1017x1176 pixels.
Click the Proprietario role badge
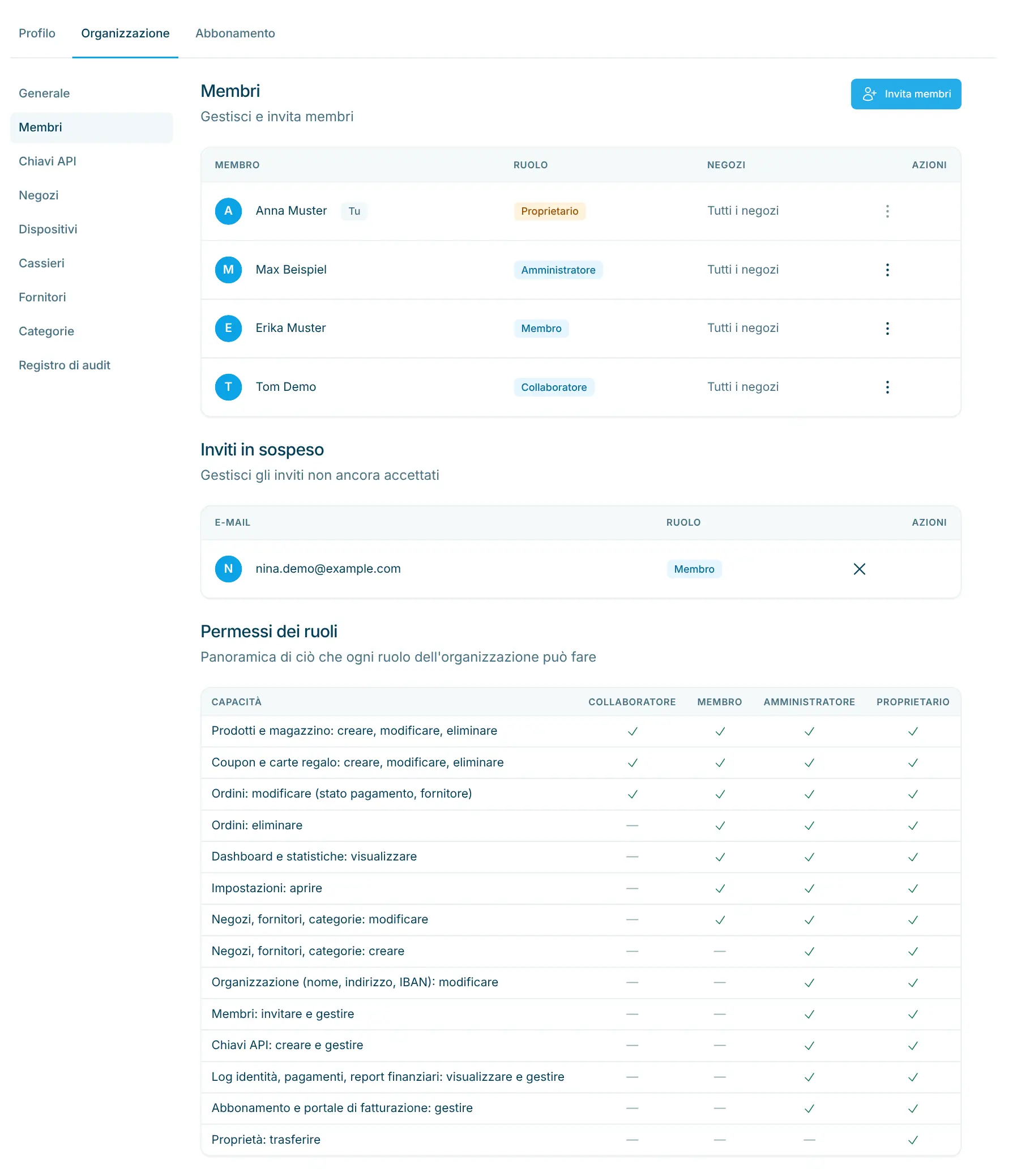coord(549,211)
